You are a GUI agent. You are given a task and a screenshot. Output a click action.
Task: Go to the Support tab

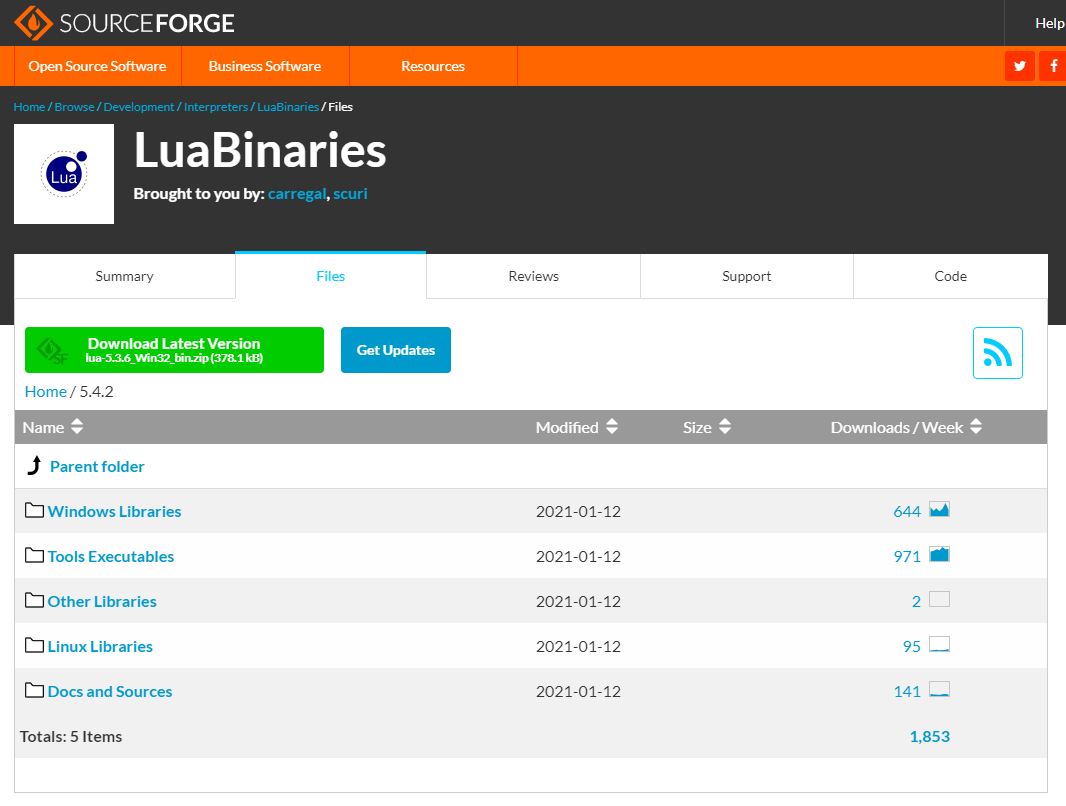[x=746, y=276]
